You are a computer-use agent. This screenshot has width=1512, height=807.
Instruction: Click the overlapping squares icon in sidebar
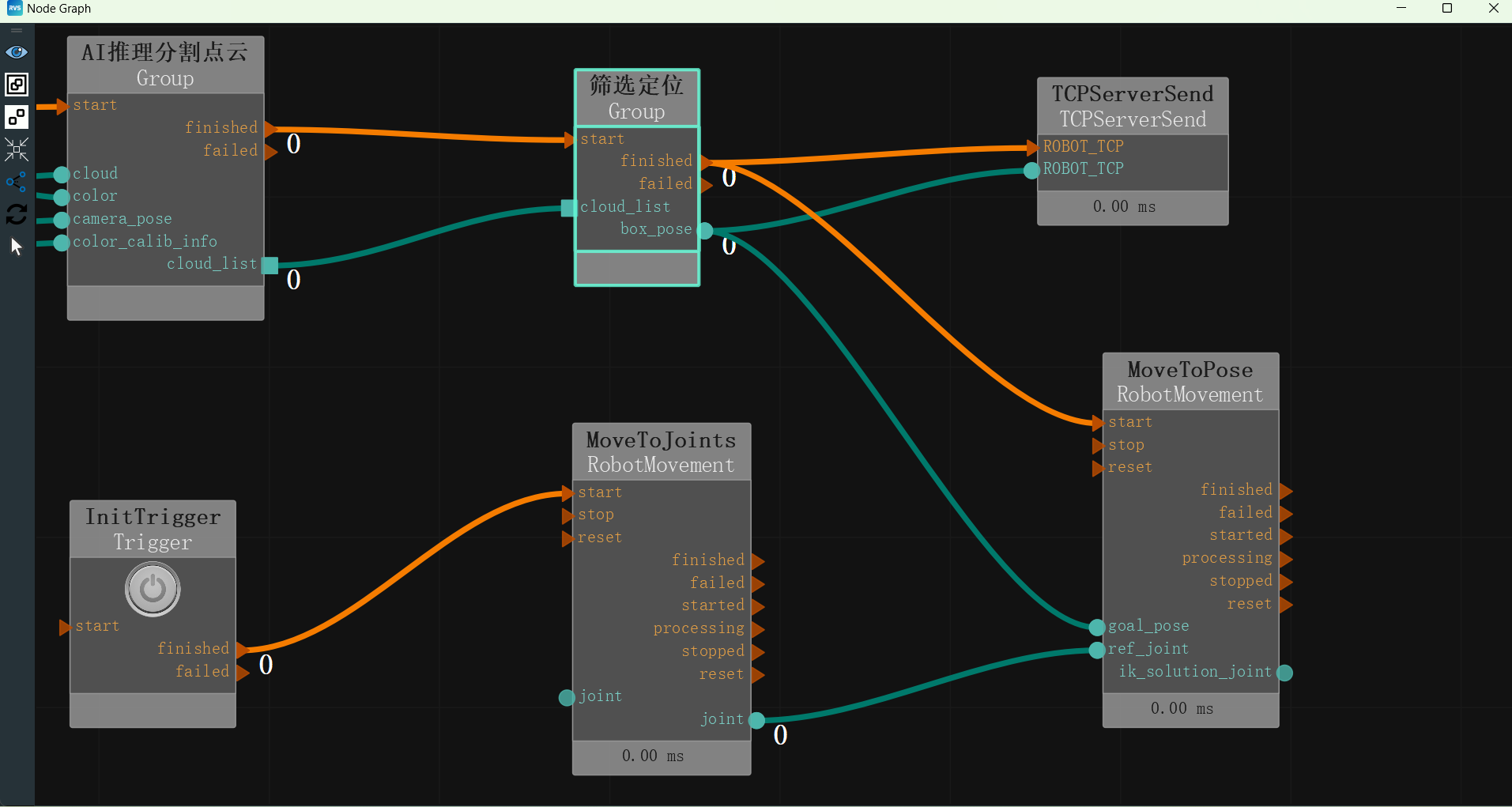[17, 85]
